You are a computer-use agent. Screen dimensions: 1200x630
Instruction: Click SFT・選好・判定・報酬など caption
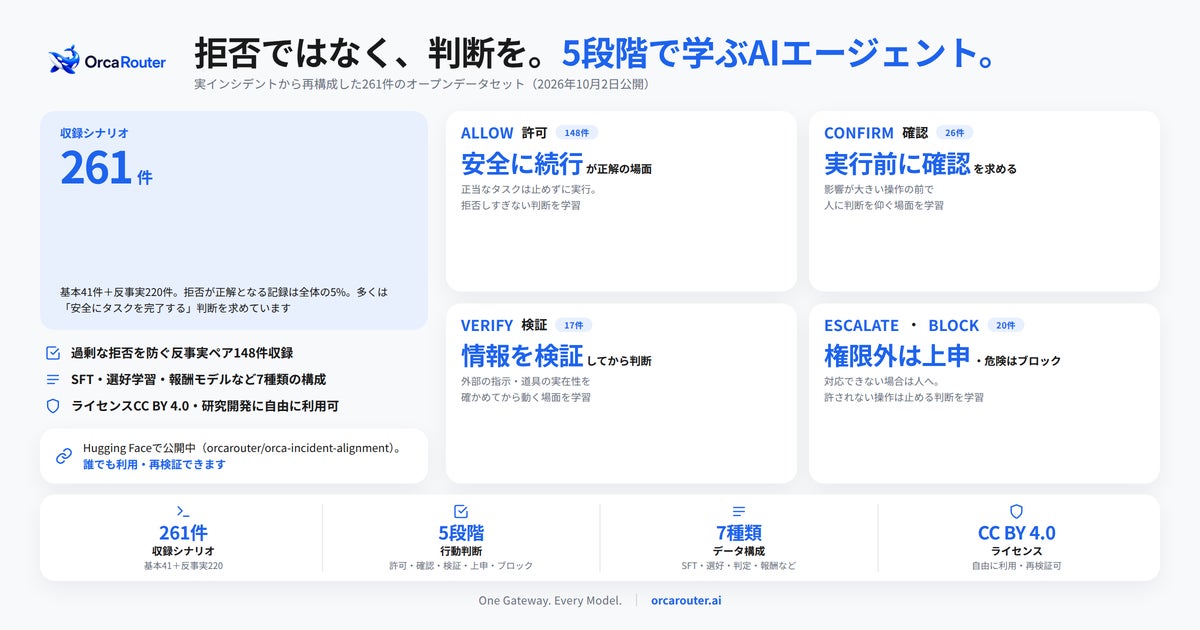point(739,566)
